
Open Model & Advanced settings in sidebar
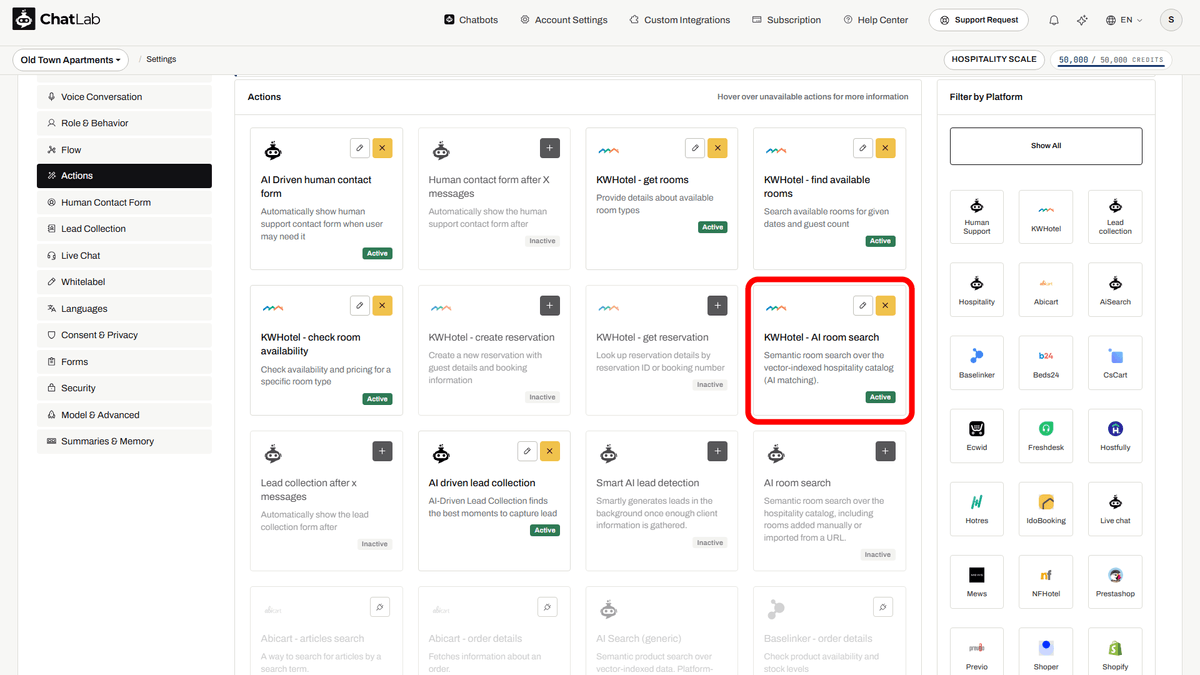point(124,415)
